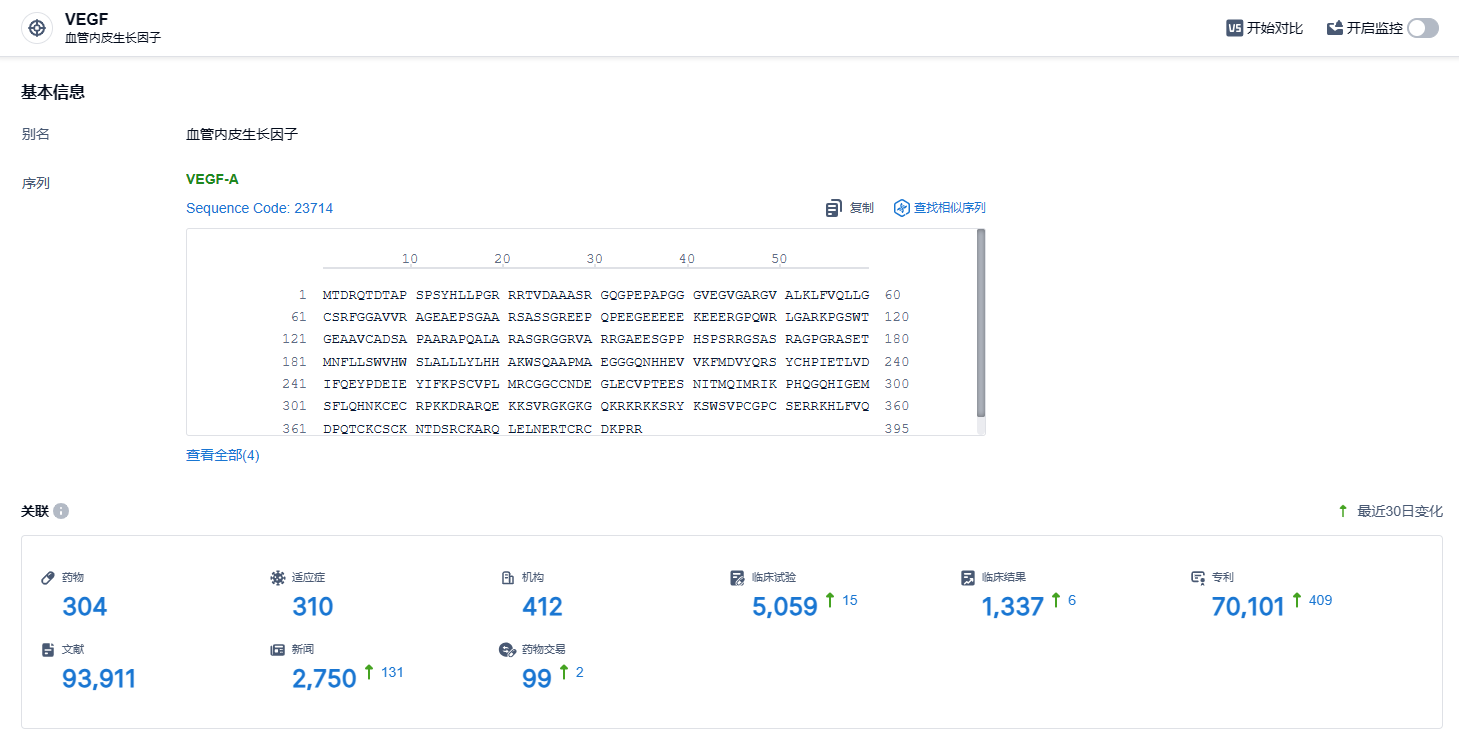Open the 304 drugs count
The image size is (1459, 738).
[85, 607]
